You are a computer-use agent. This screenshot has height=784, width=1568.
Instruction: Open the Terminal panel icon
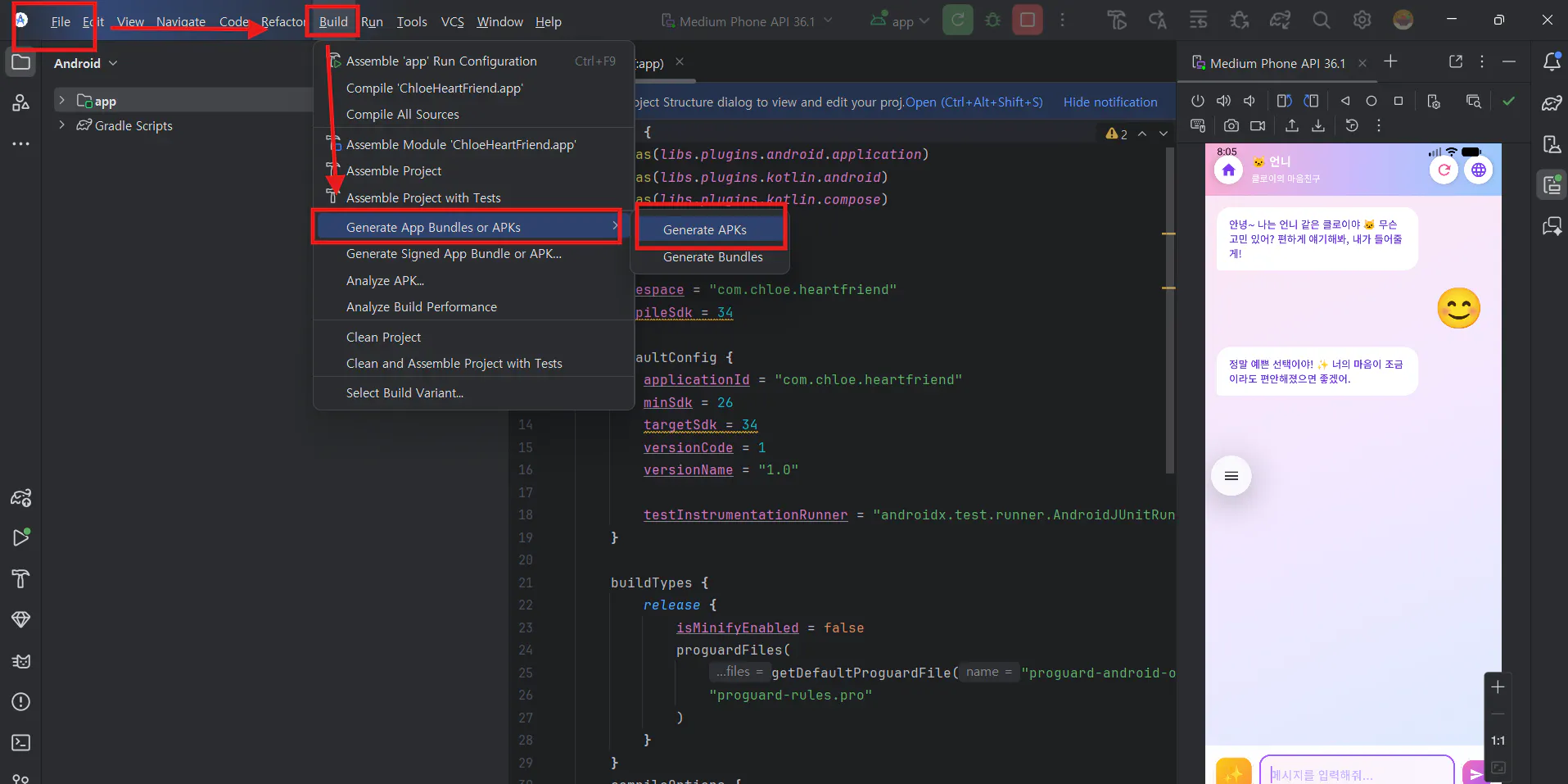pyautogui.click(x=20, y=743)
